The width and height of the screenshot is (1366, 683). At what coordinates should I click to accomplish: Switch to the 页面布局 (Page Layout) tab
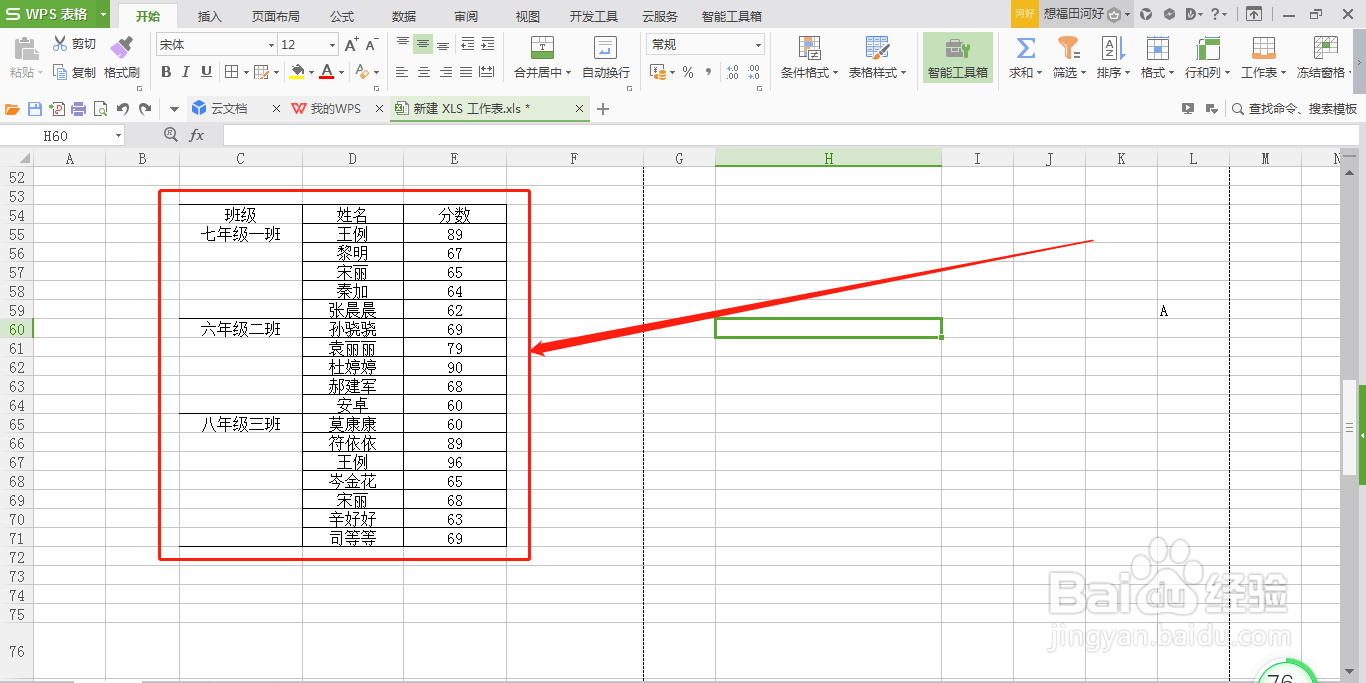pos(275,17)
